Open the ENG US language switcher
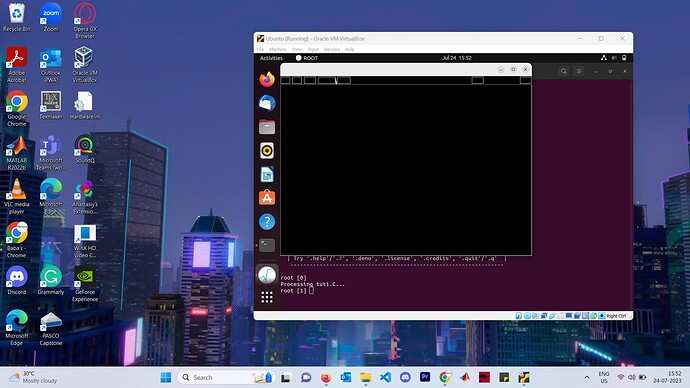 click(x=604, y=377)
